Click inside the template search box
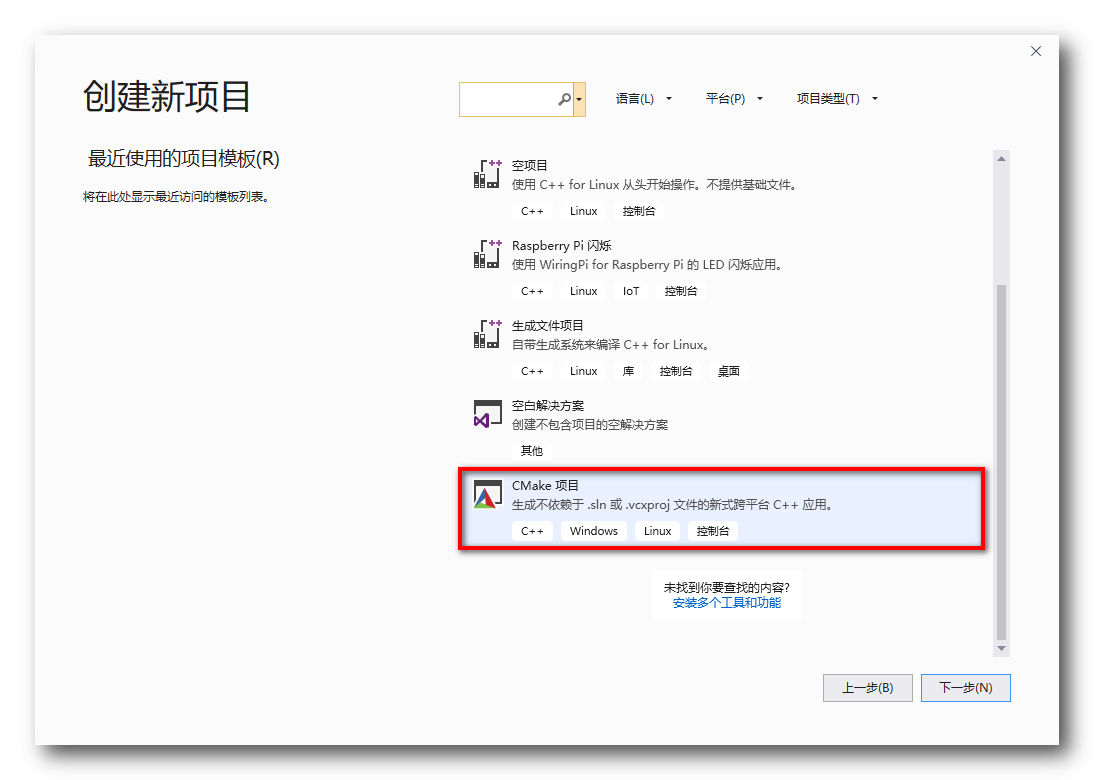Screen dimensions: 1094x780 pos(510,99)
